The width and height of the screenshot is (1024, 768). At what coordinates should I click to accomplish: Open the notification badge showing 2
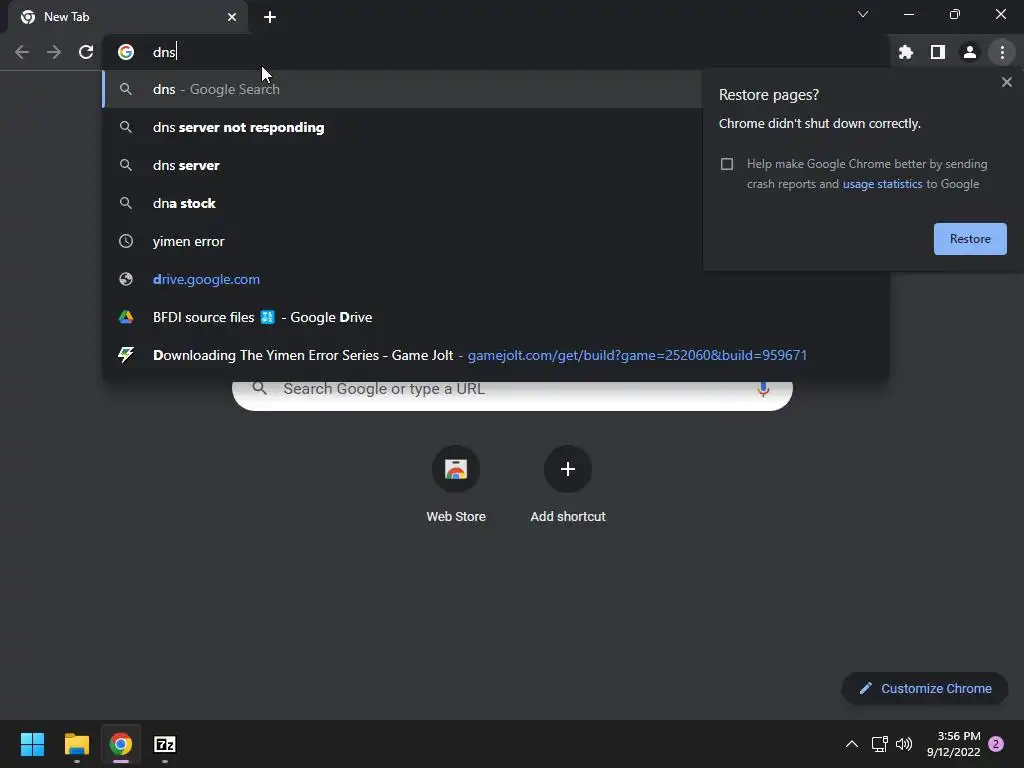996,744
